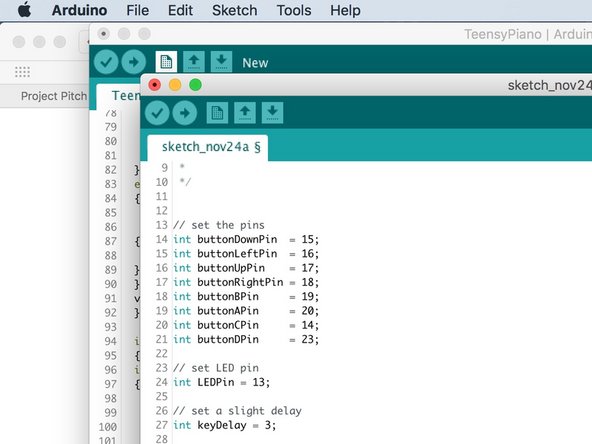
Task: Click the Project Pitch bookmark
Action: [x=54, y=96]
